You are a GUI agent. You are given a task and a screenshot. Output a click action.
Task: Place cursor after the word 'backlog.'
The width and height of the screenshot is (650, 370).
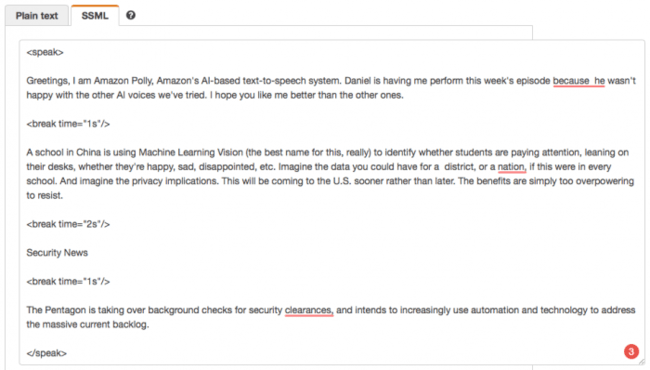149,324
